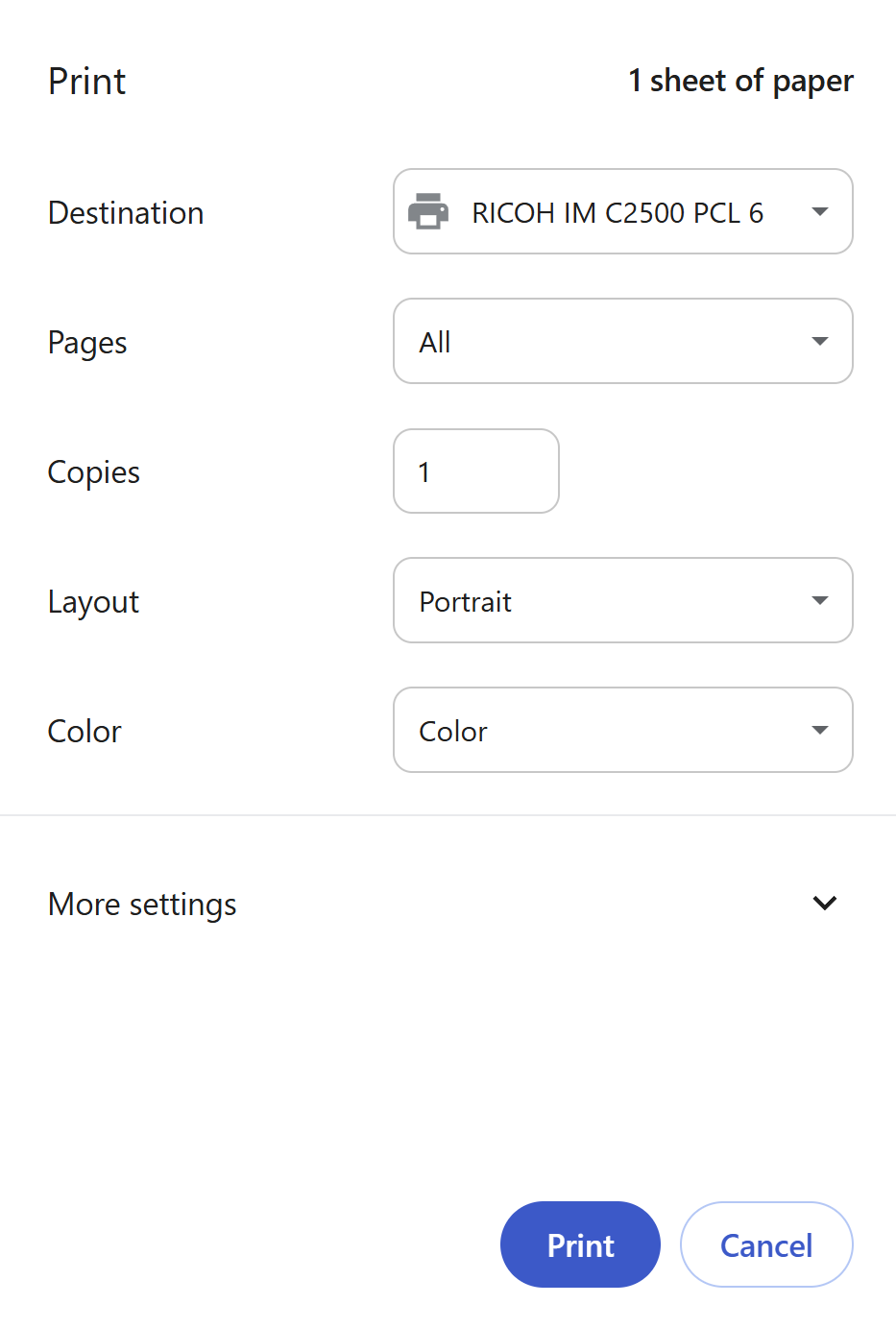The image size is (896, 1328).
Task: Click the Layout dropdown arrow
Action: click(x=819, y=600)
